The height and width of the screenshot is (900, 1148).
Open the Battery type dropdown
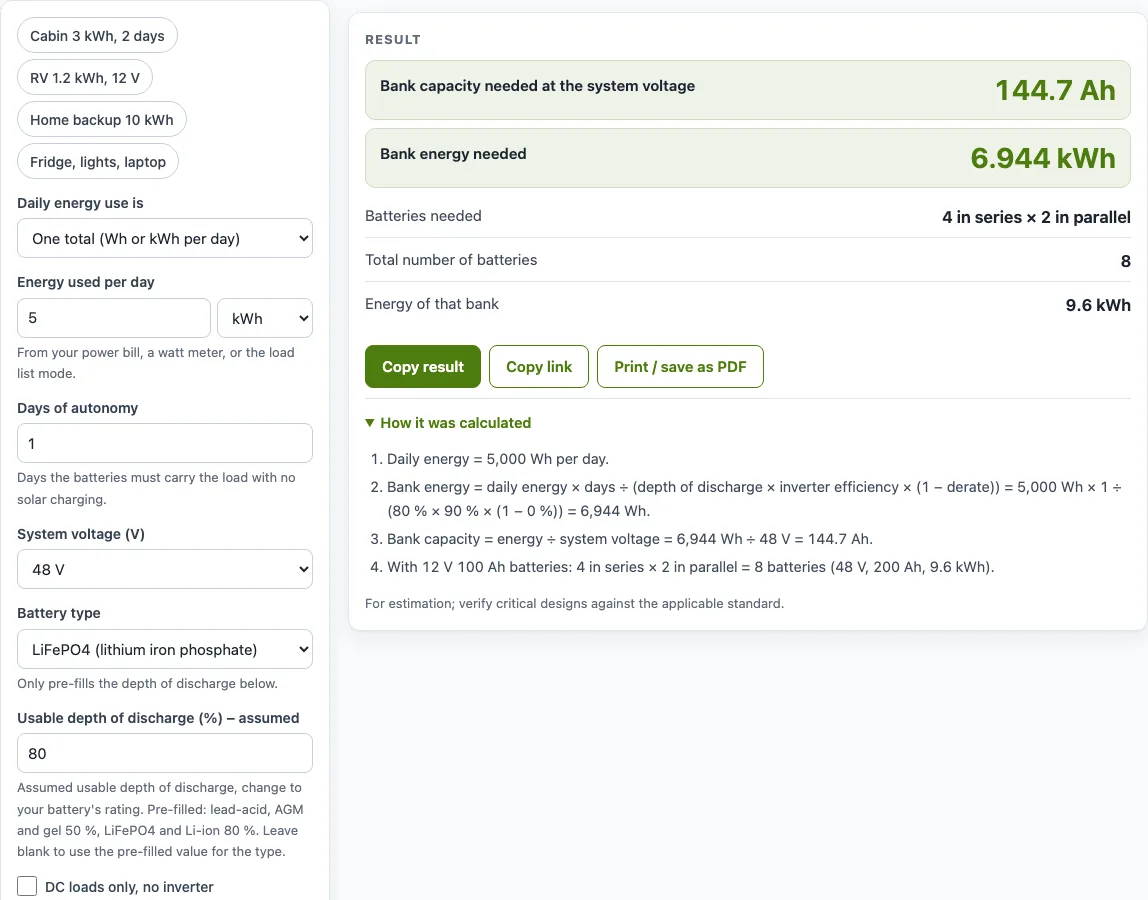tap(165, 650)
